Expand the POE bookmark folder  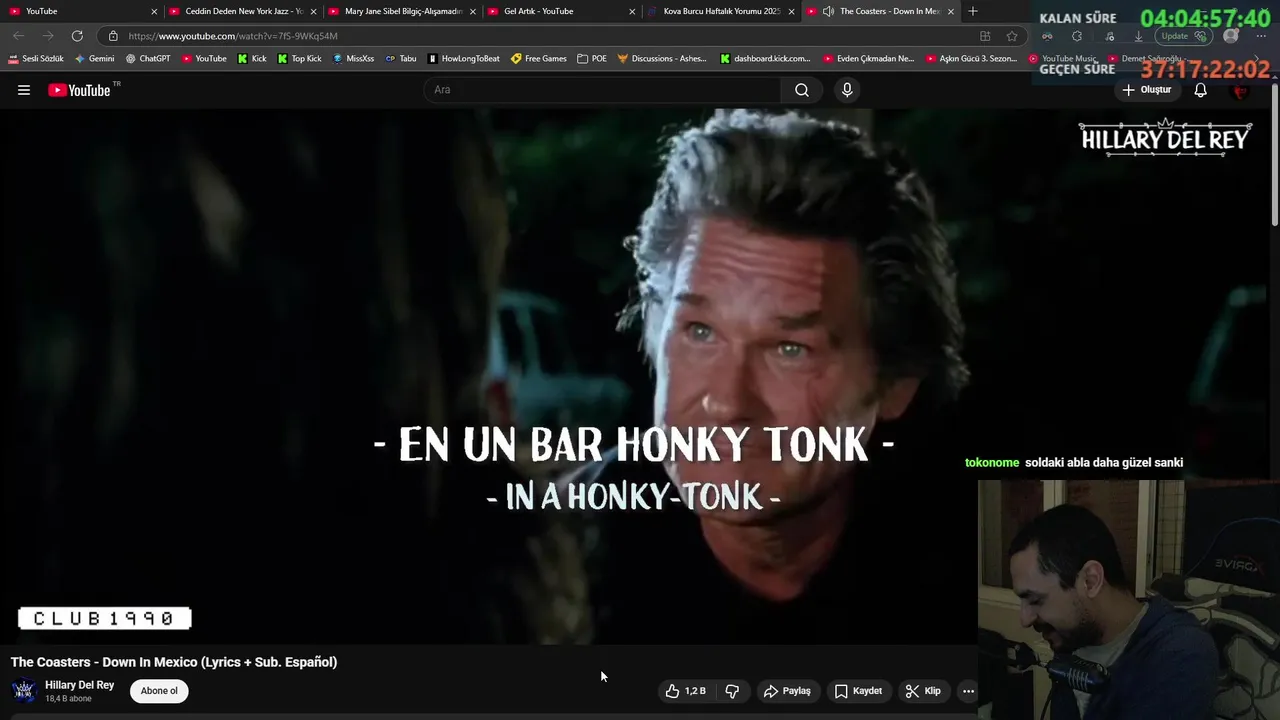[592, 59]
